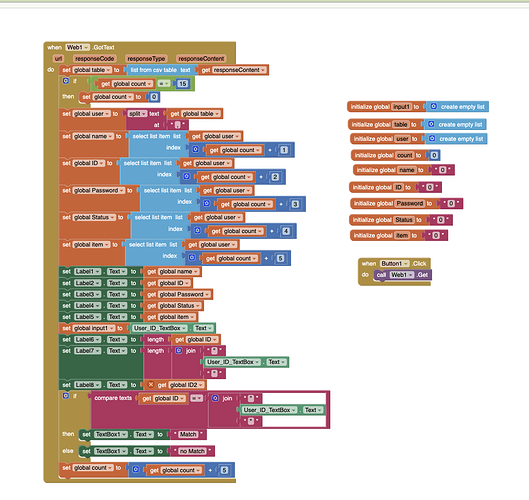Screen dimensions: 529x500
Task: Click join mutator gear in Label7 block
Action: point(179,351)
